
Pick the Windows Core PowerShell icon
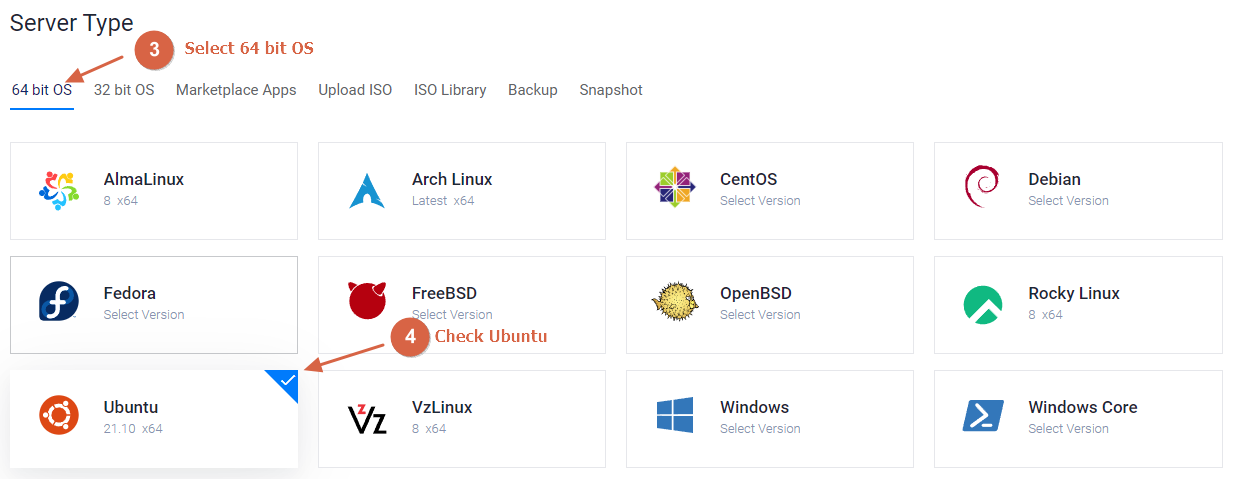pos(983,416)
